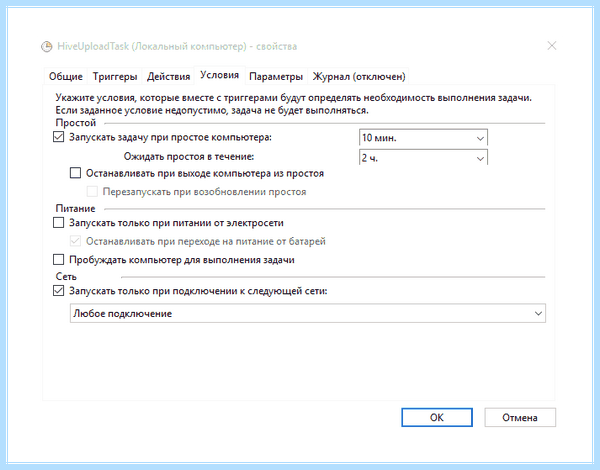Click the Сеть section heading
Image resolution: width=600 pixels, height=470 pixels.
click(x=66, y=276)
